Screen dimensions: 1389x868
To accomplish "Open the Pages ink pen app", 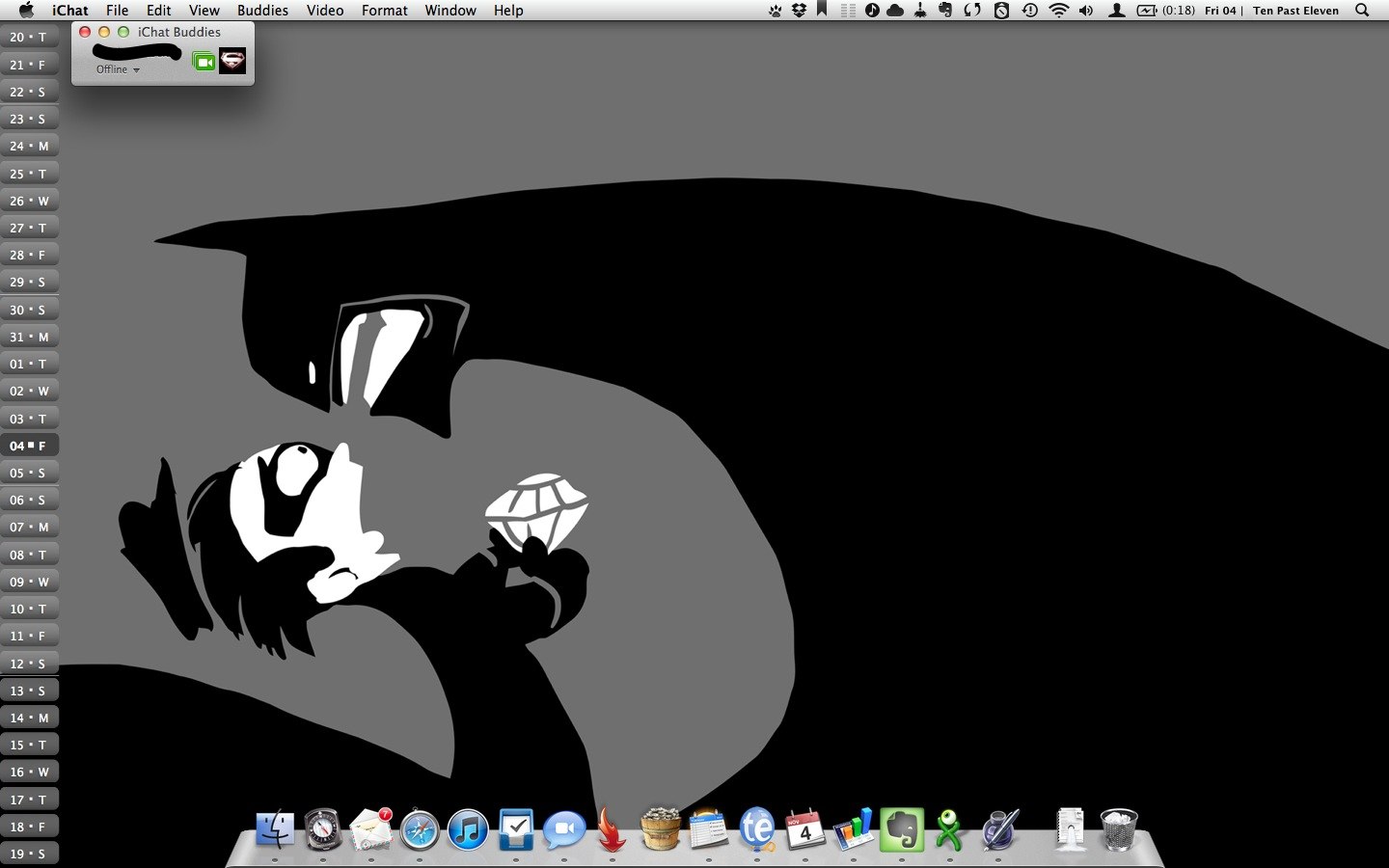I will point(1000,829).
